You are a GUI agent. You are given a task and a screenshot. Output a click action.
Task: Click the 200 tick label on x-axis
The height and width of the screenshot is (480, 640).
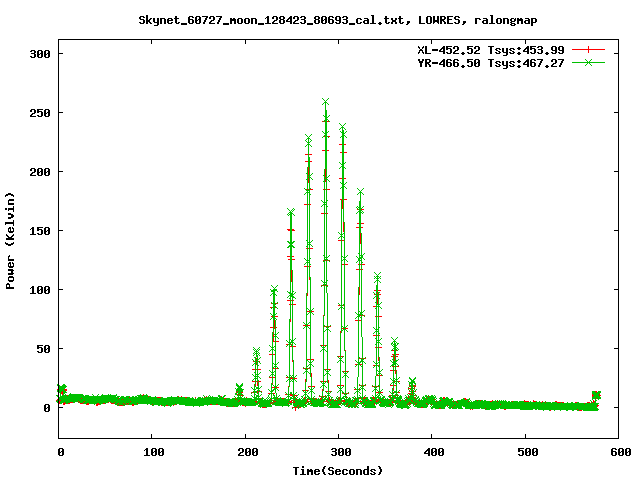[x=246, y=452]
